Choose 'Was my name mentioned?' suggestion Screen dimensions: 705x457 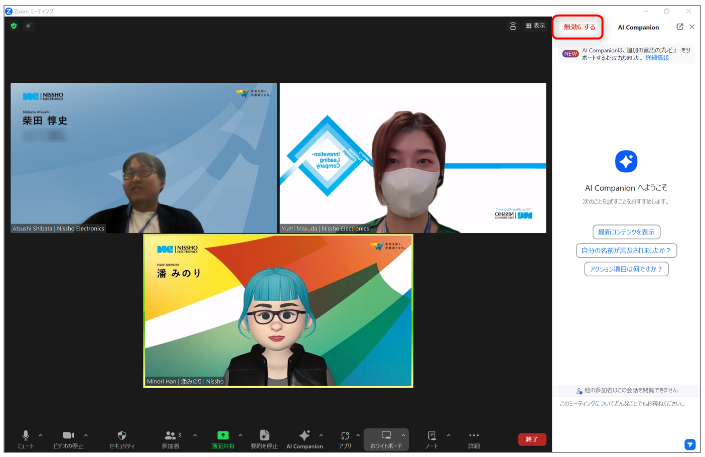tap(626, 251)
